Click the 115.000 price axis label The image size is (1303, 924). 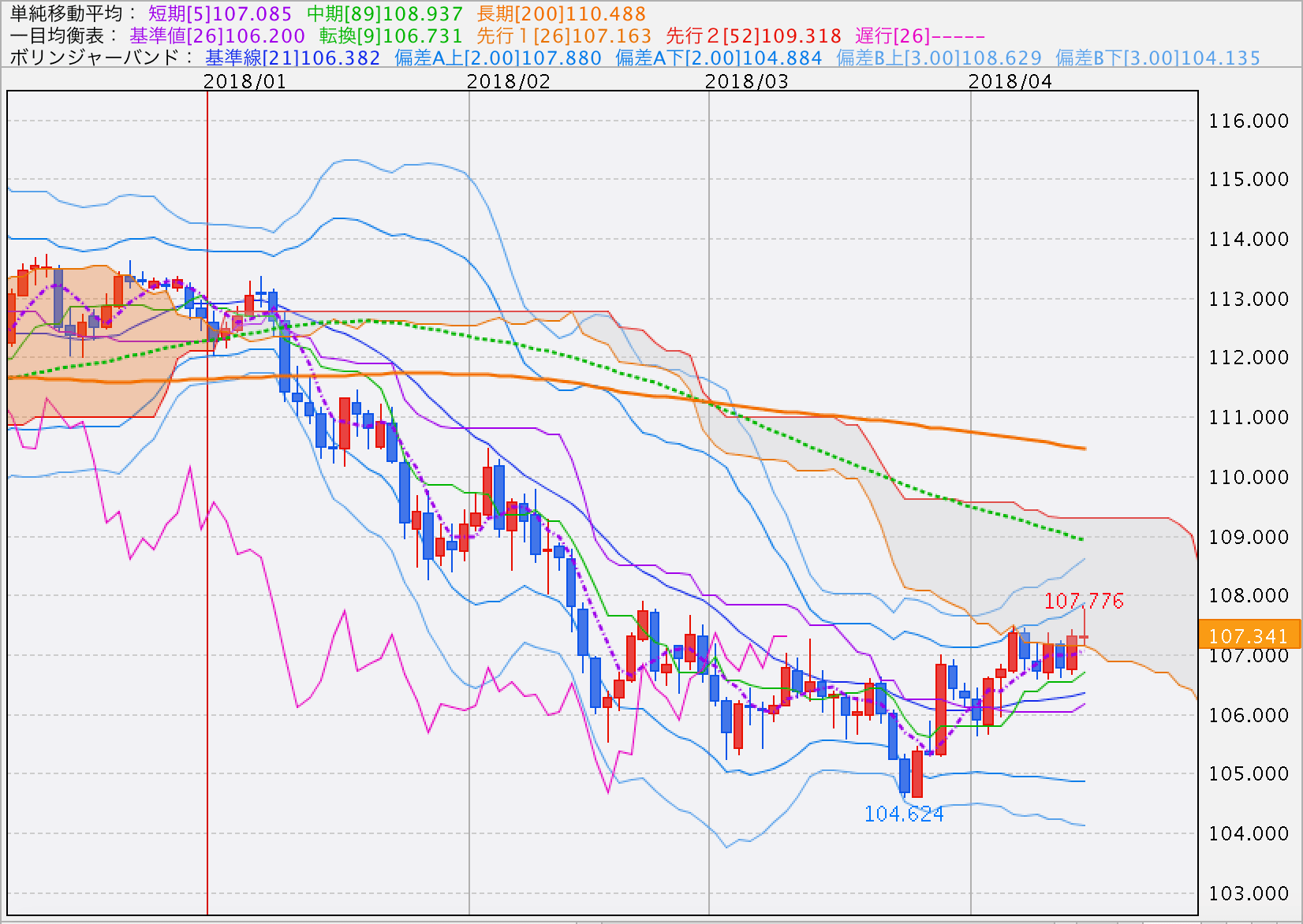tap(1249, 179)
